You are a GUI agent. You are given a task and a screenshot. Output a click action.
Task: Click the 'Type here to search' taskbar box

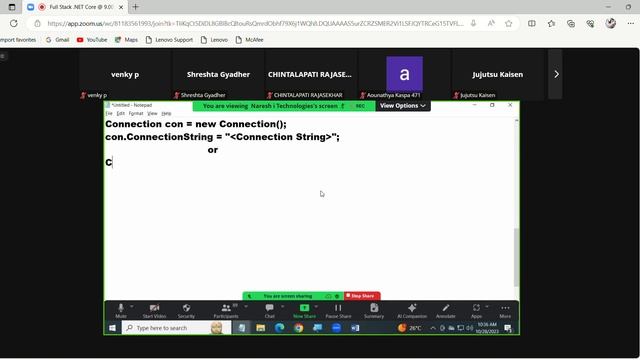coord(176,328)
